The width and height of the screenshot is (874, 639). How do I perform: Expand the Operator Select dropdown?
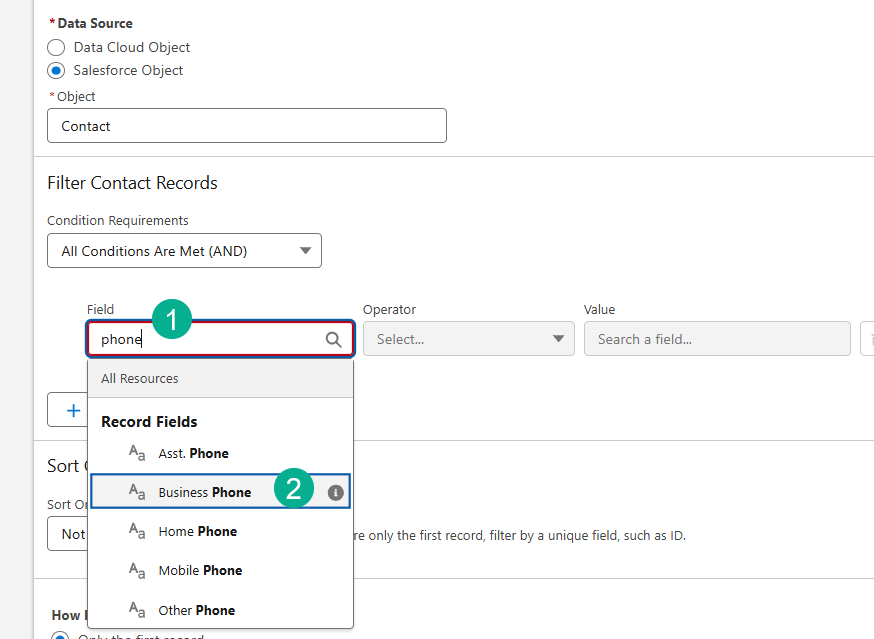tap(468, 339)
